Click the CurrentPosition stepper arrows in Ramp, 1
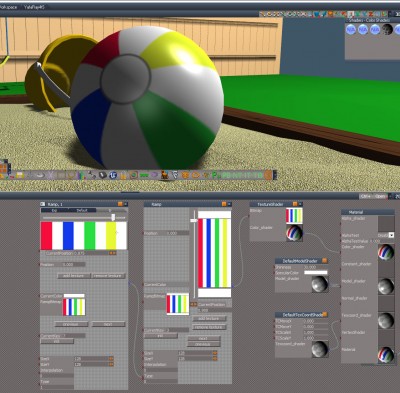This screenshot has height=393, width=400. pyautogui.click(x=113, y=253)
